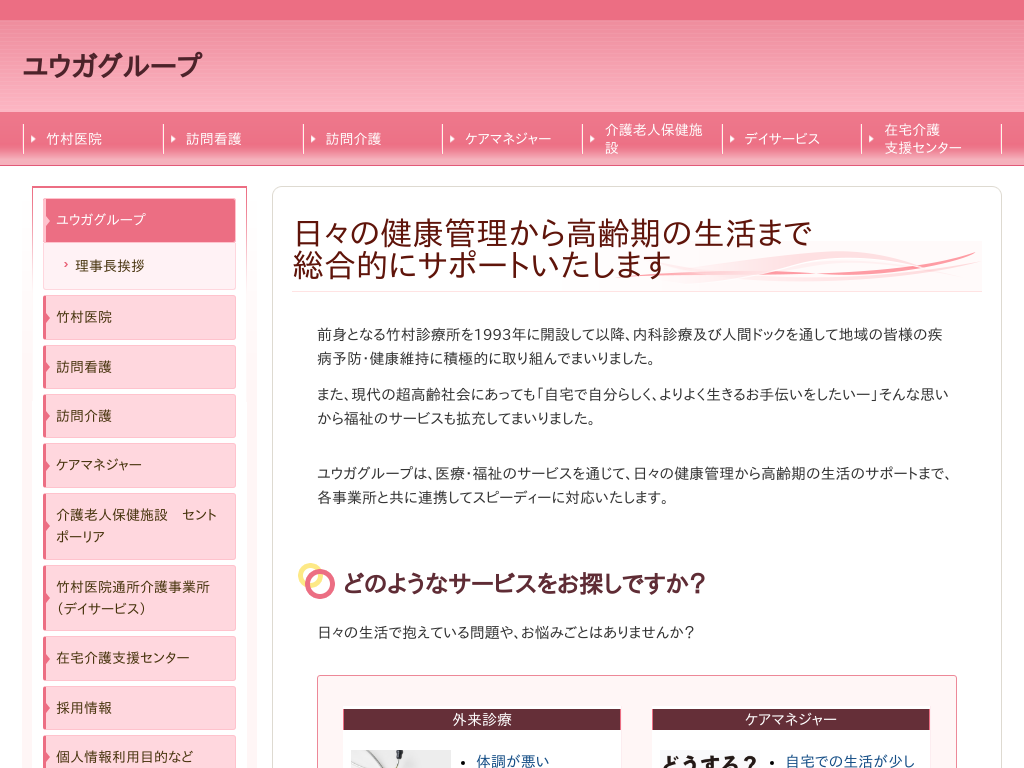
Task: Open 介護老人保健施設 top navigation item
Action: 653,139
